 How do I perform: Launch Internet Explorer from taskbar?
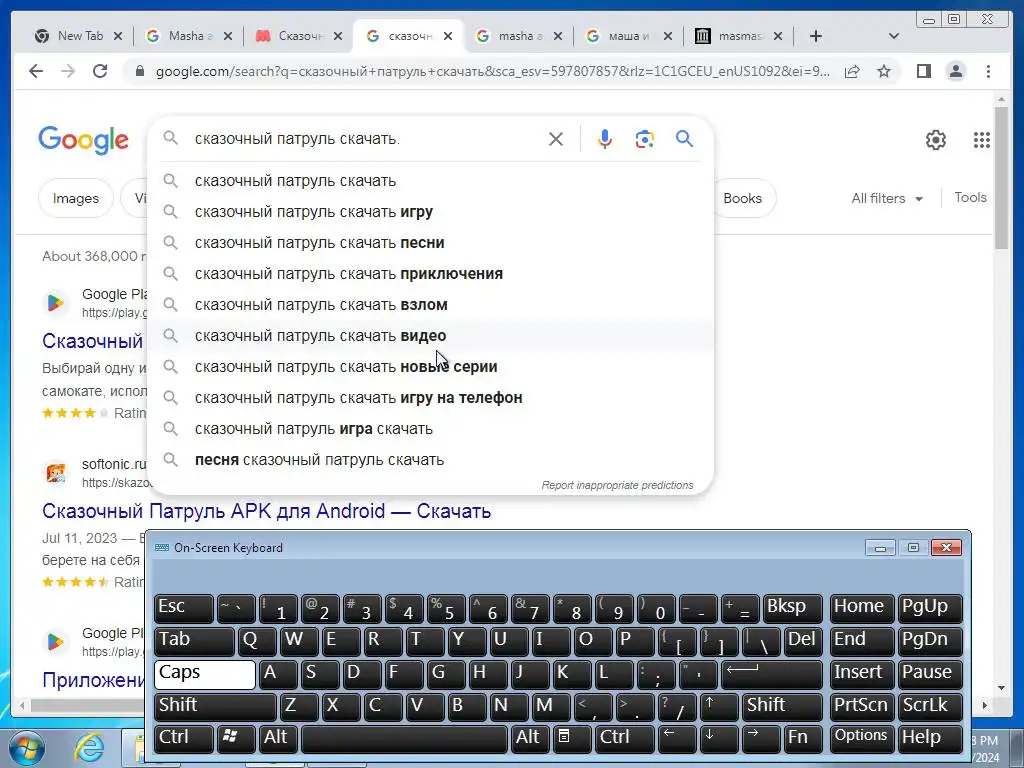pyautogui.click(x=89, y=748)
